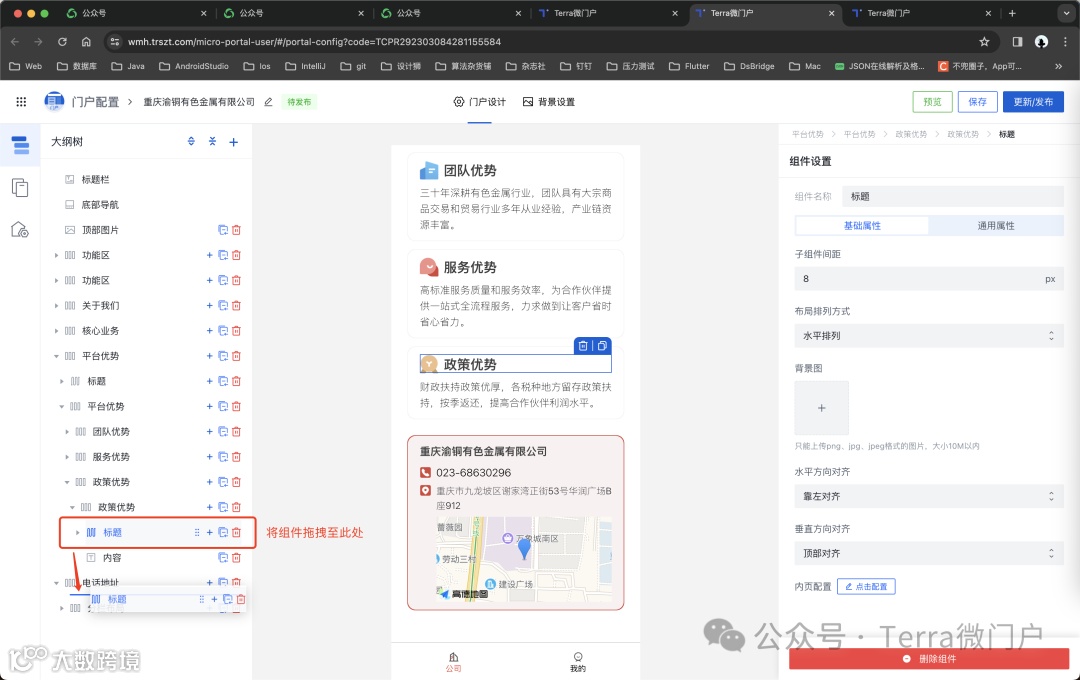Delete selected component from preview toolbar

coord(583,346)
